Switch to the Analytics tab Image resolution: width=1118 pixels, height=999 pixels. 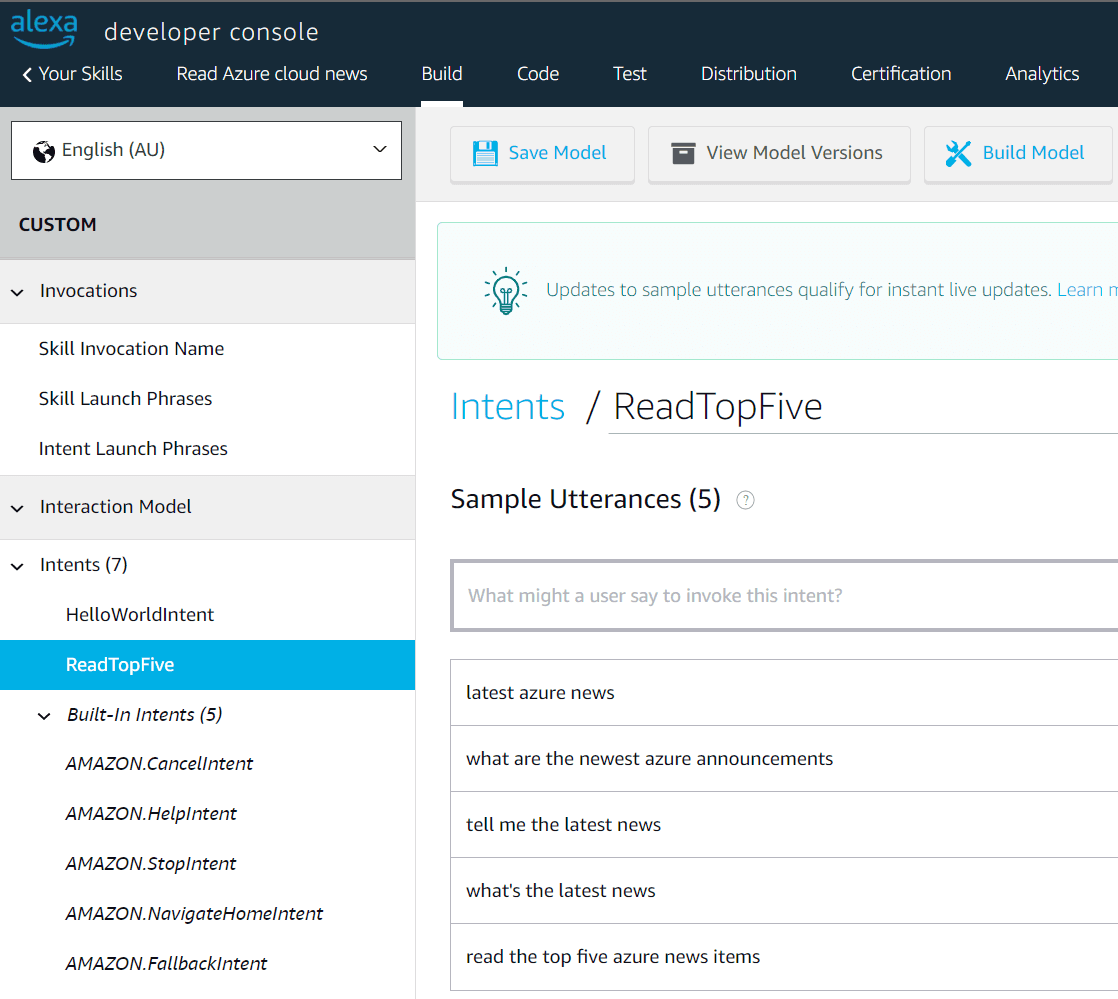(x=1042, y=74)
